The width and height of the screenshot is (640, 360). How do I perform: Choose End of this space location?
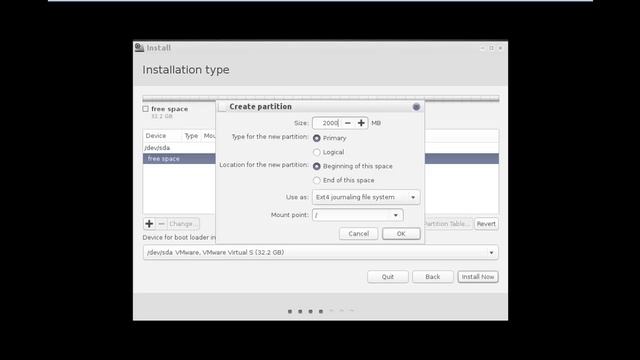317,180
